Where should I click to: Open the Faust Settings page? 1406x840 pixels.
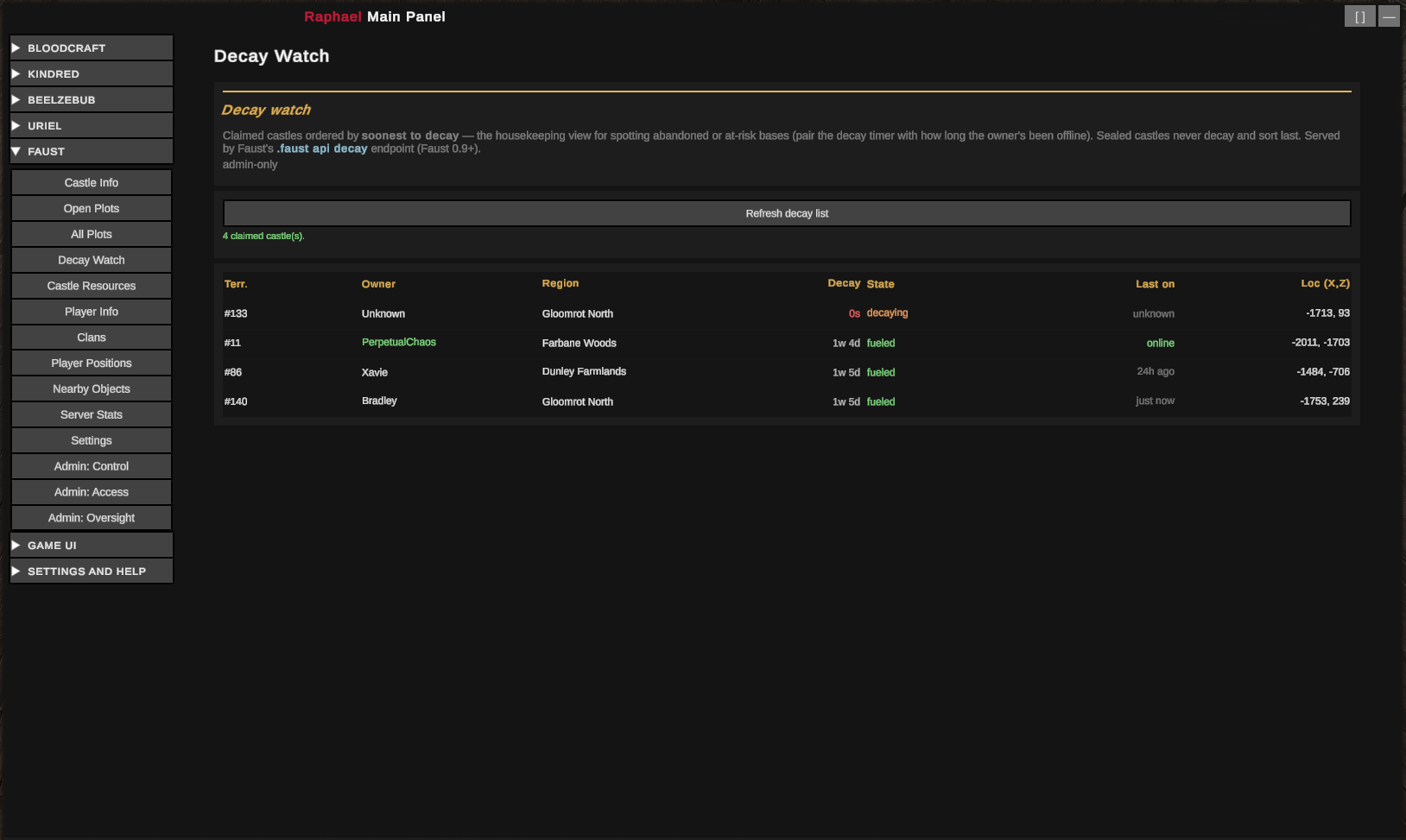92,440
